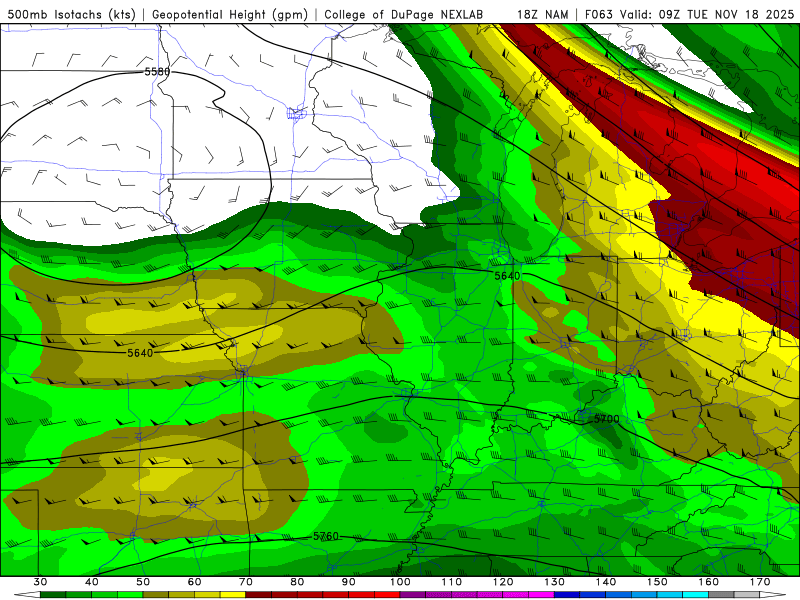Click the "18Z NAM" model run label
The width and height of the screenshot is (800, 600).
542,15
